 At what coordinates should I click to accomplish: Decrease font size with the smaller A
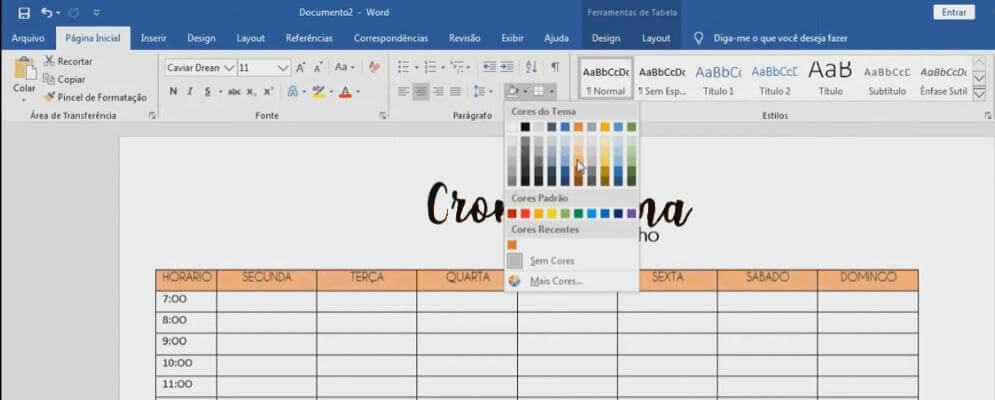(x=319, y=67)
